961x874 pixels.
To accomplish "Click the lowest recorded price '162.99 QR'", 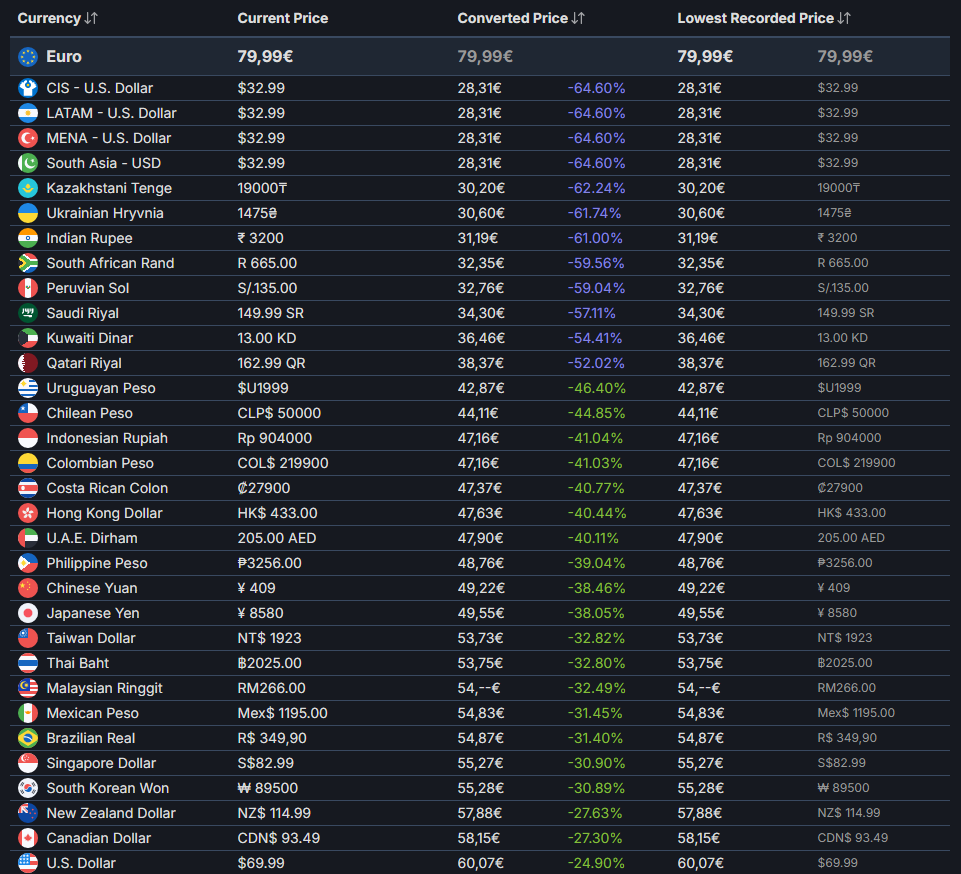I will 846,363.
